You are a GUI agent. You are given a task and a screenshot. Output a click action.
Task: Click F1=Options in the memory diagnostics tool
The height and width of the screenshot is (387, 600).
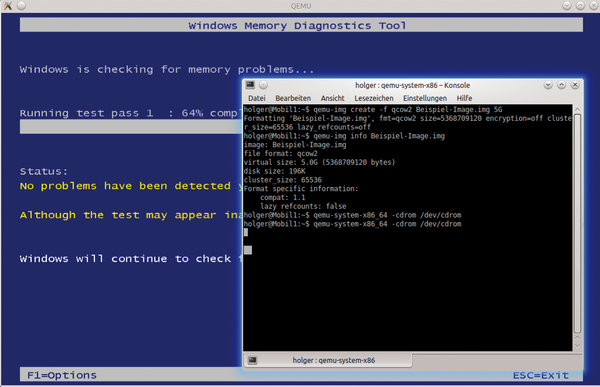pyautogui.click(x=62, y=375)
